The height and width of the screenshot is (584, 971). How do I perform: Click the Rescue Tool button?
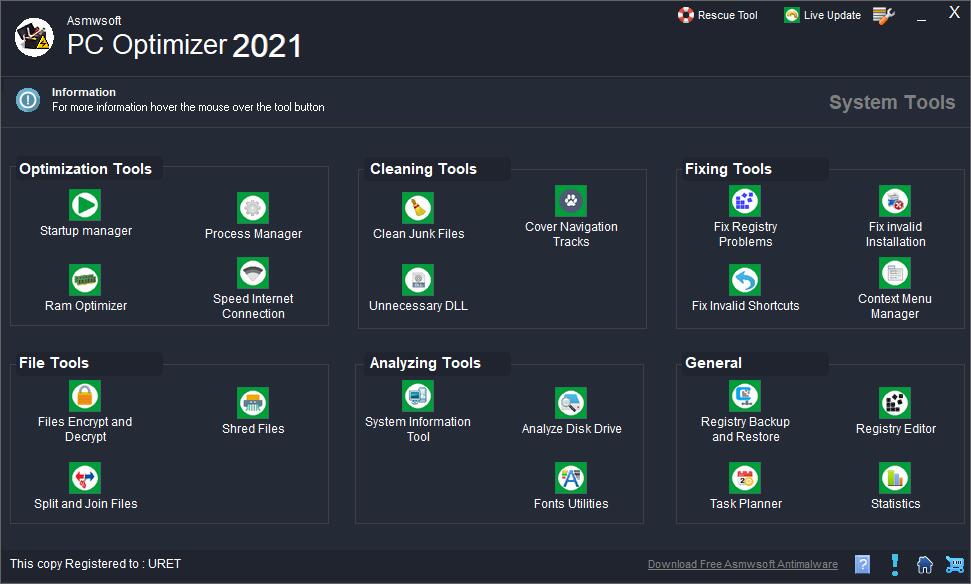click(x=718, y=15)
